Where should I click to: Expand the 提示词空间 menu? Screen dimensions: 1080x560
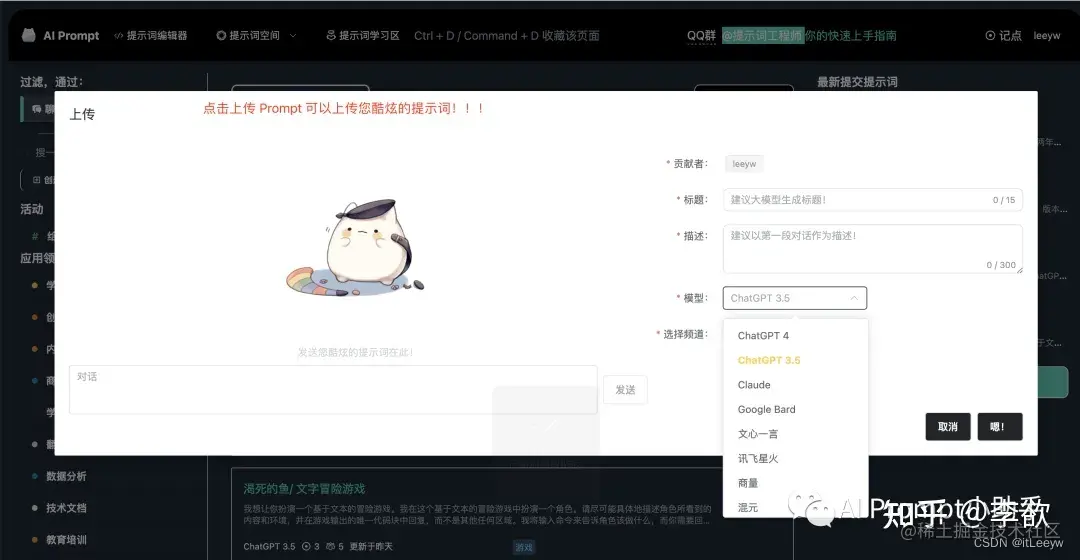tap(256, 35)
